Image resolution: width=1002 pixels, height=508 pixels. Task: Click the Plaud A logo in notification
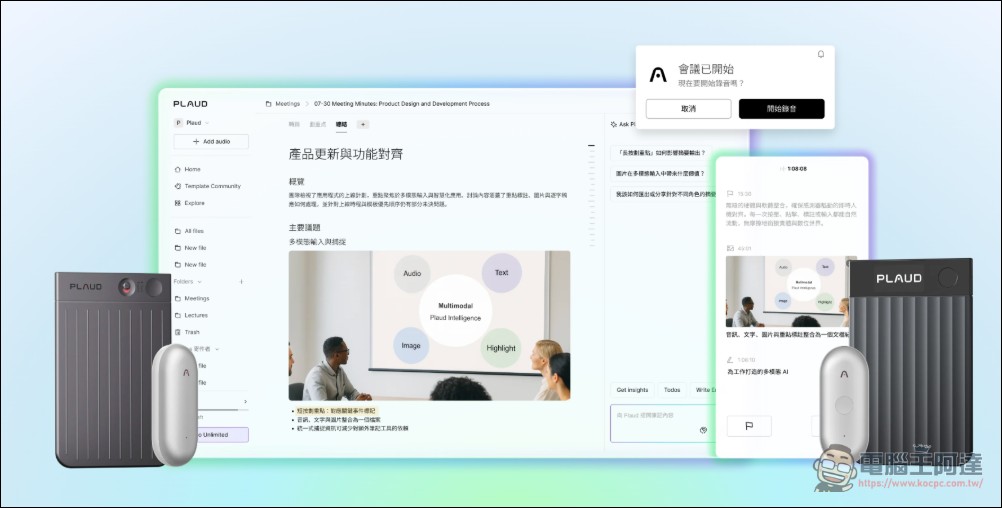pyautogui.click(x=658, y=75)
